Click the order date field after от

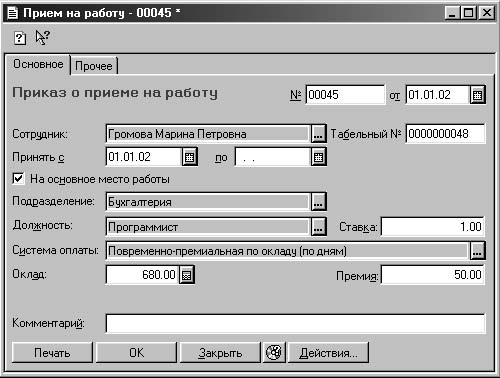pyautogui.click(x=438, y=95)
